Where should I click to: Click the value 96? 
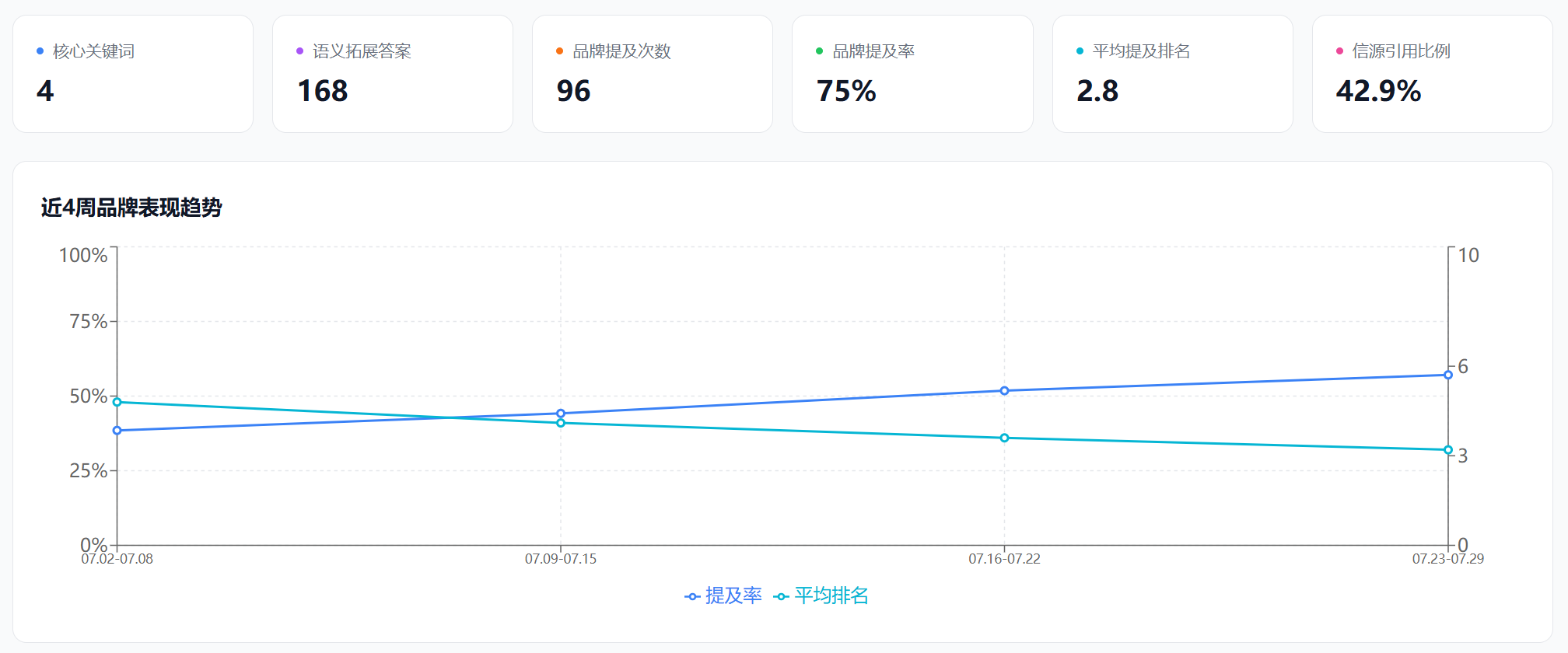(574, 91)
